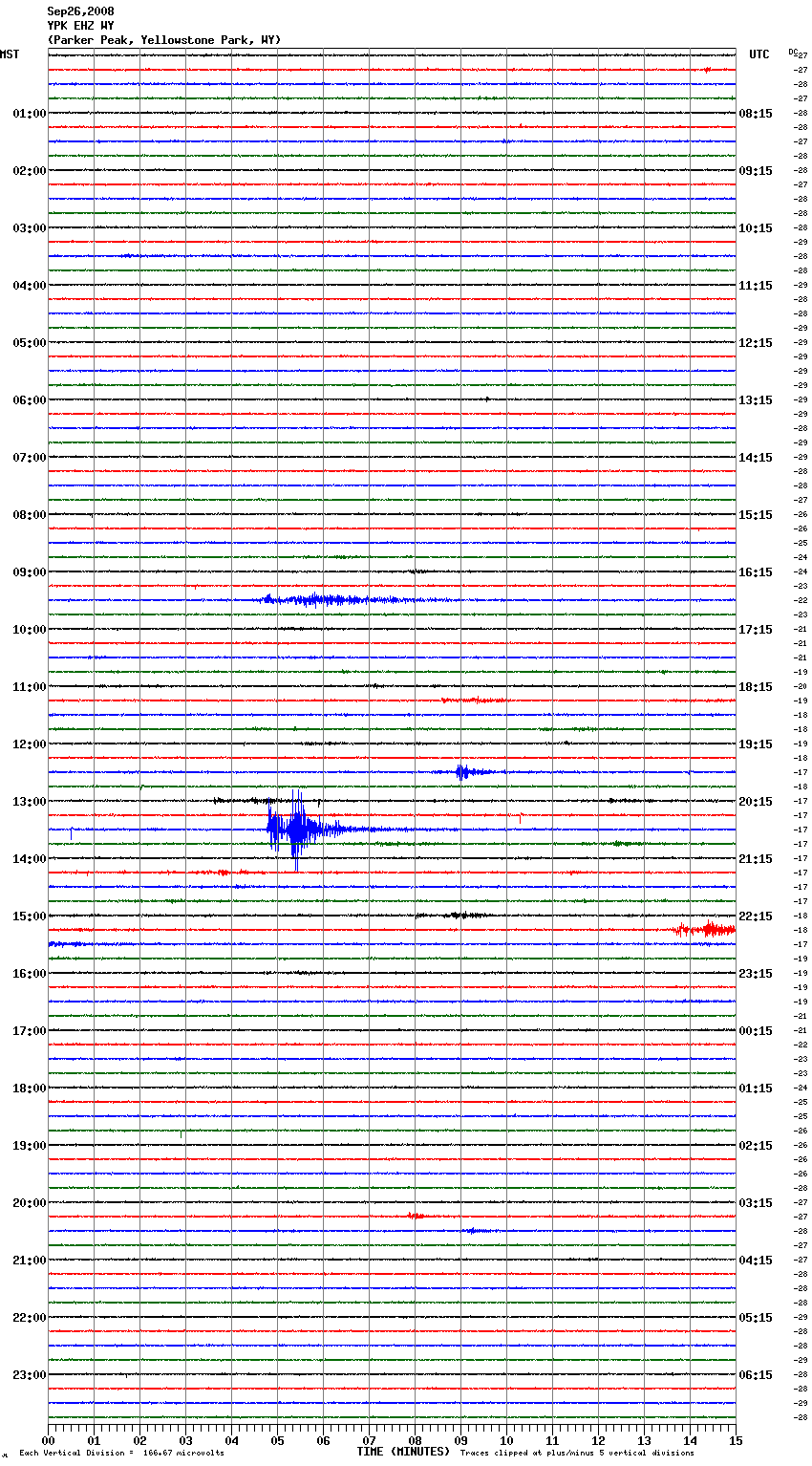Select the 21:00 MST row label
Image resolution: width=812 pixels, height=1466 pixels.
pos(30,1261)
